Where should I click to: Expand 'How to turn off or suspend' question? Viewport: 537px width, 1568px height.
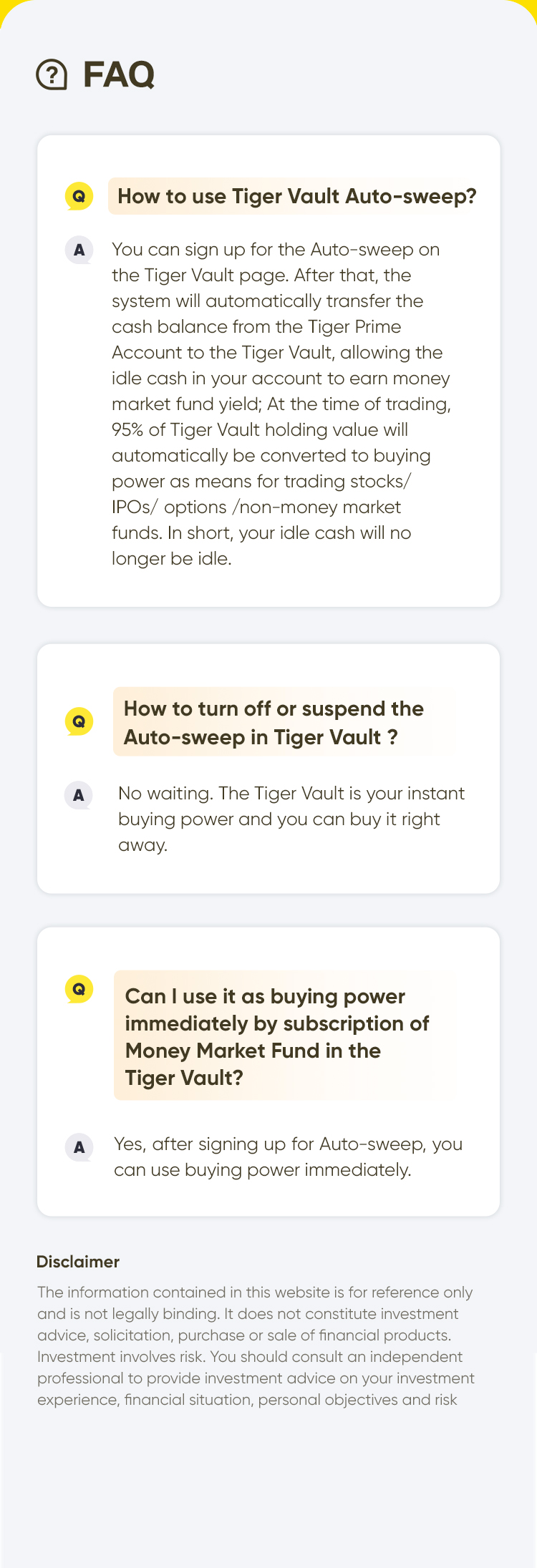tap(285, 722)
